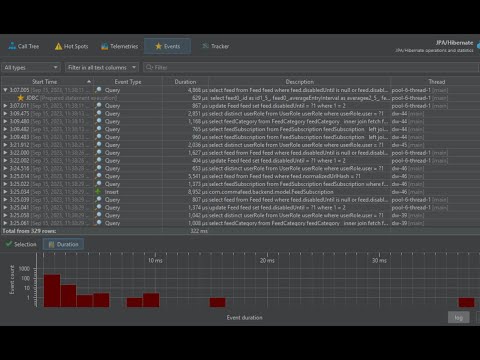
Task: Click the green Insert icon in the 3:25.034 row
Action: [98, 192]
